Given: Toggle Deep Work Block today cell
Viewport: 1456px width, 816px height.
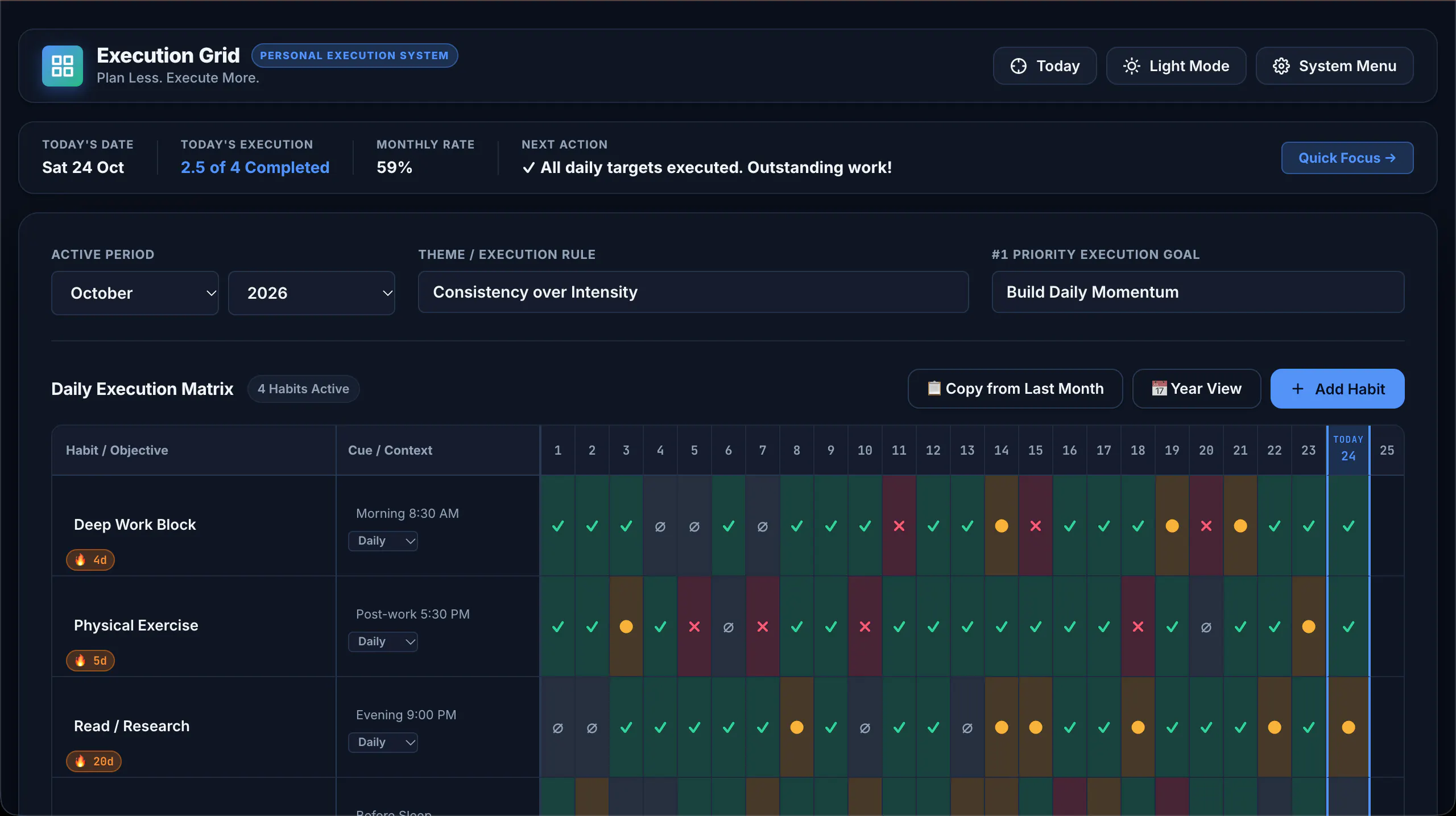Looking at the screenshot, I should (1349, 526).
